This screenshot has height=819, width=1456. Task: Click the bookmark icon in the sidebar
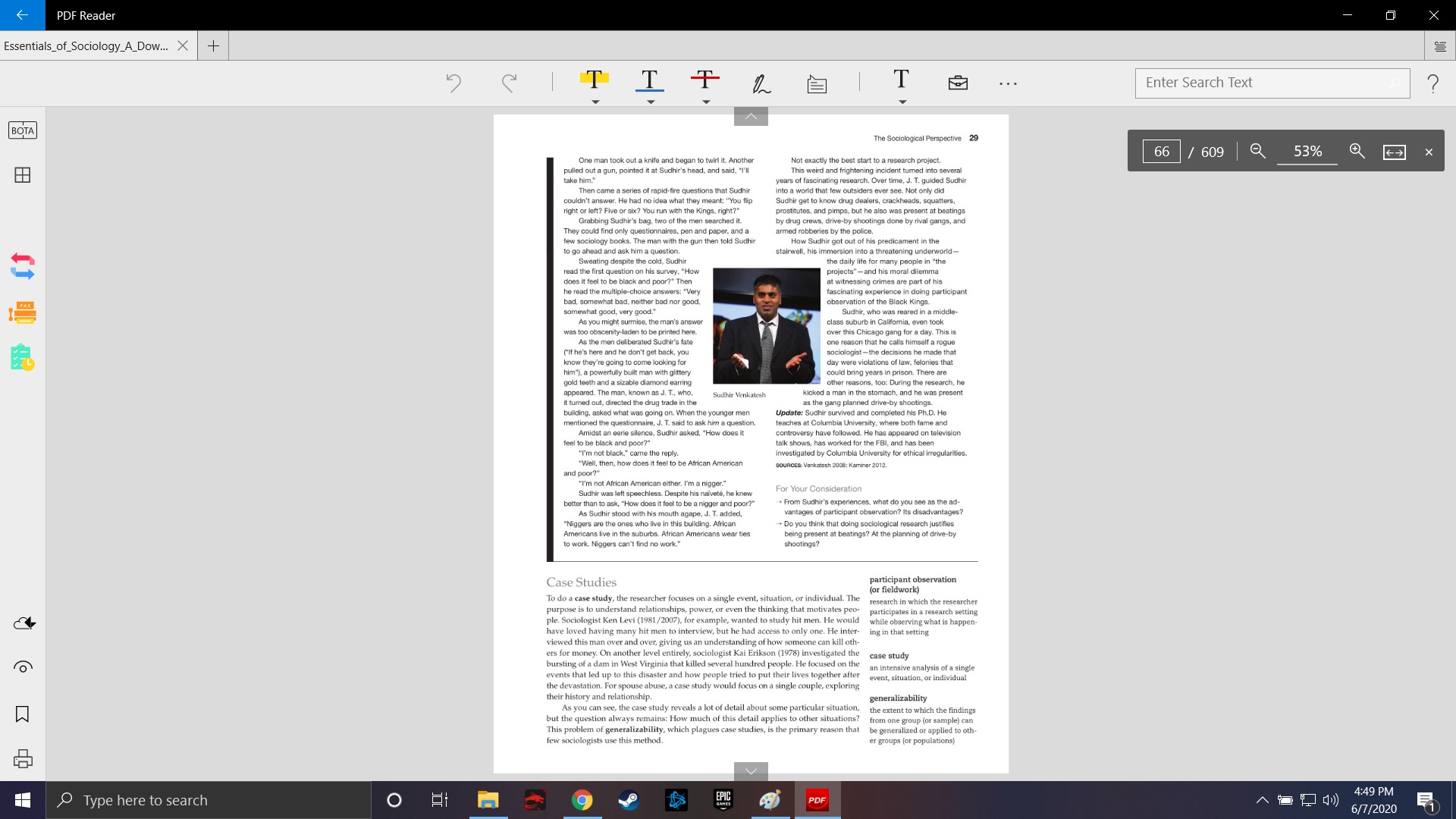(23, 714)
